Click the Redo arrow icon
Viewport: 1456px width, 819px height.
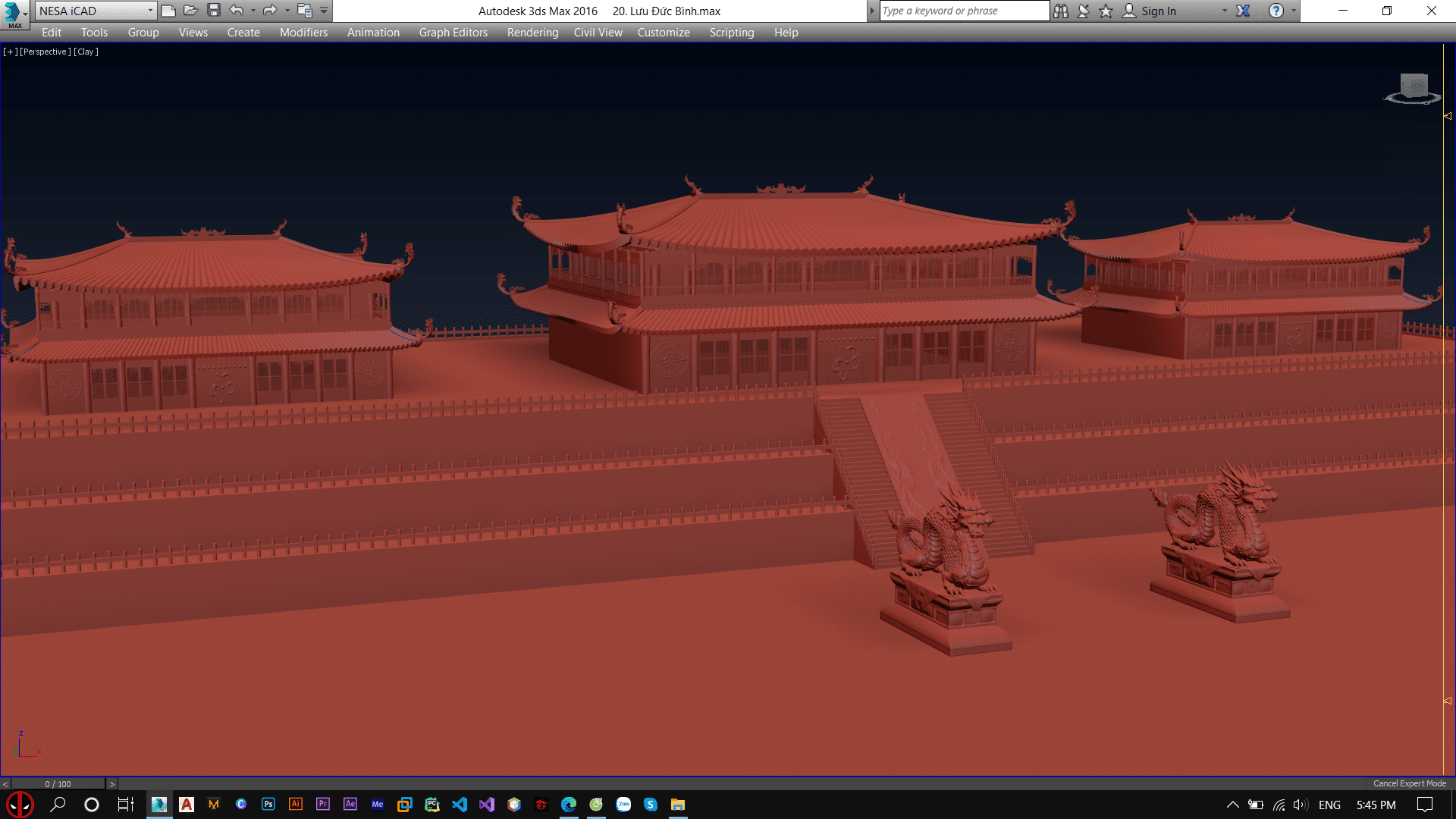click(x=269, y=11)
